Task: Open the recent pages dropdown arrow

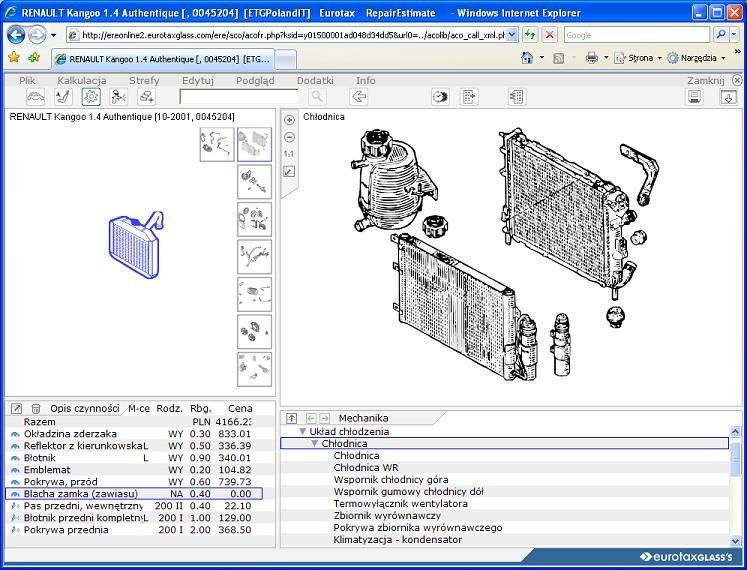Action: 53,35
